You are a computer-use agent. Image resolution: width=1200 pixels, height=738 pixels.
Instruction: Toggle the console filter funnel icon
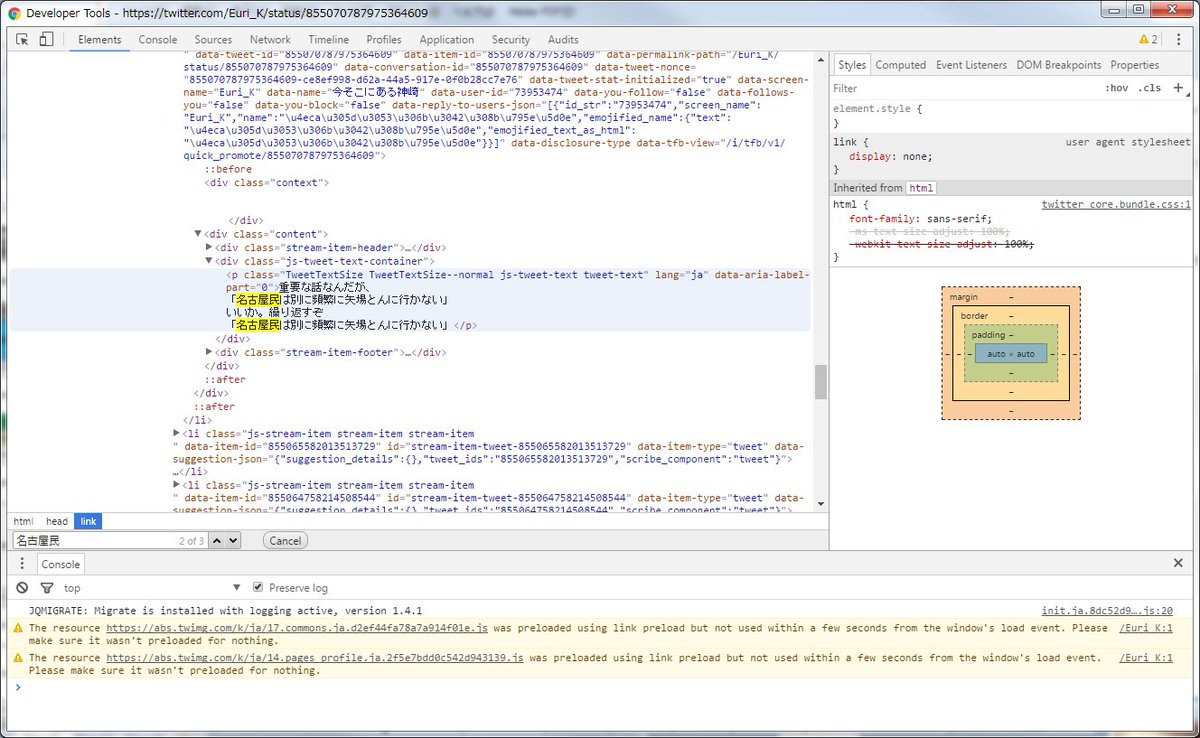[46, 588]
